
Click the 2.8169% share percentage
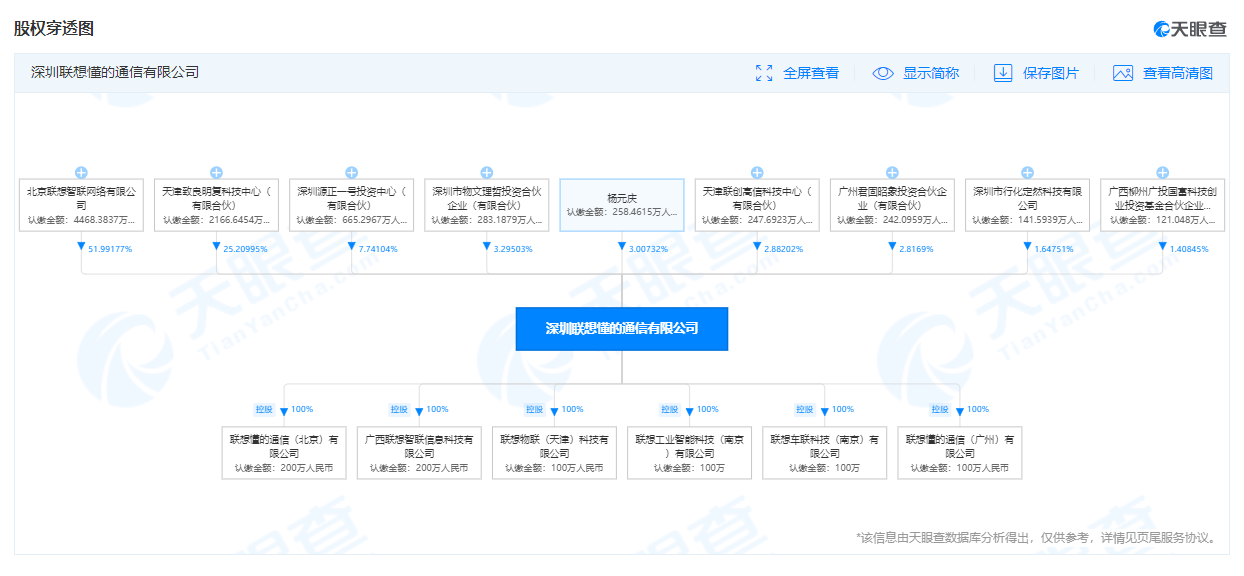click(x=916, y=249)
